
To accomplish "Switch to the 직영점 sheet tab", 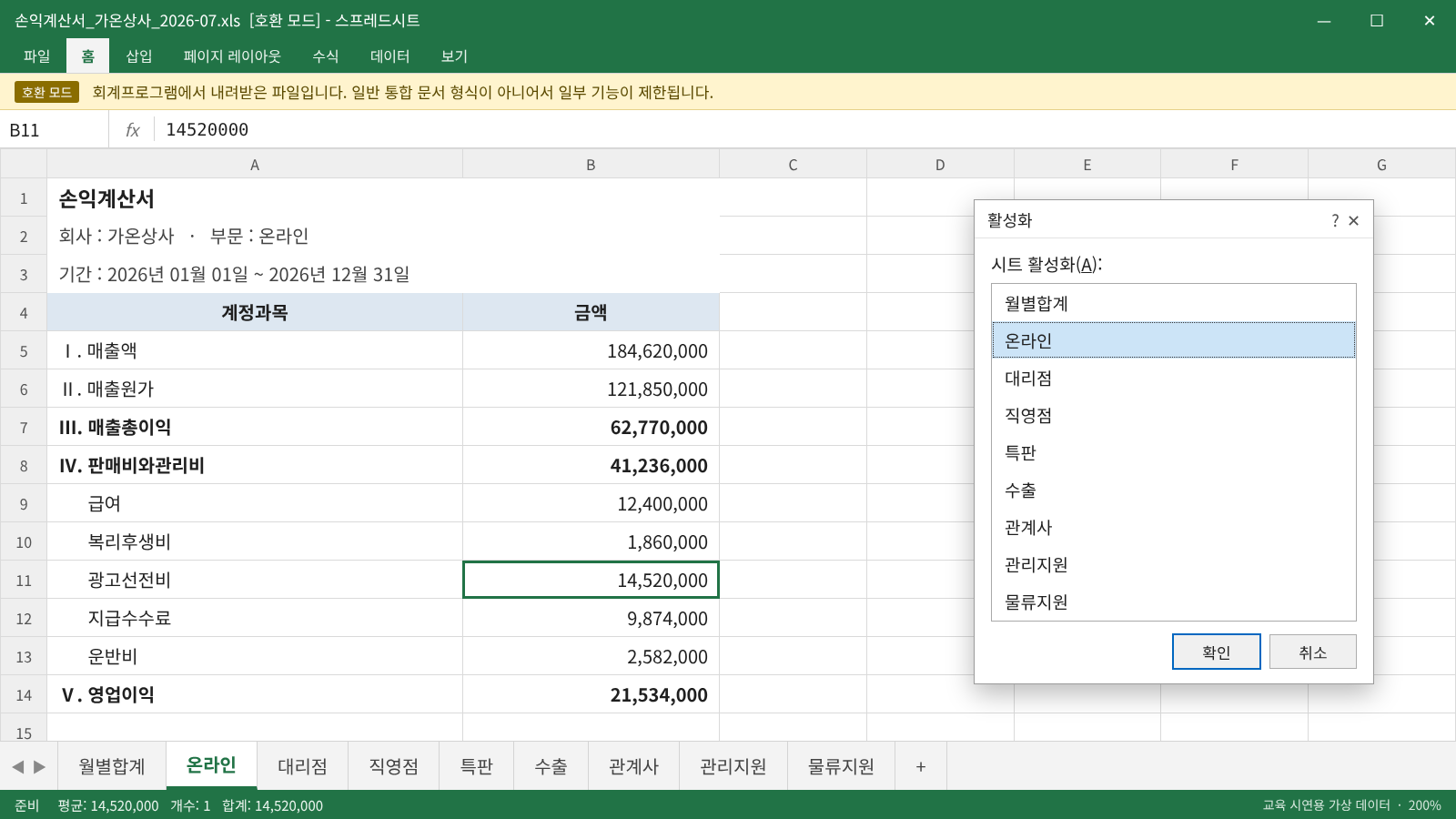I will 393,766.
